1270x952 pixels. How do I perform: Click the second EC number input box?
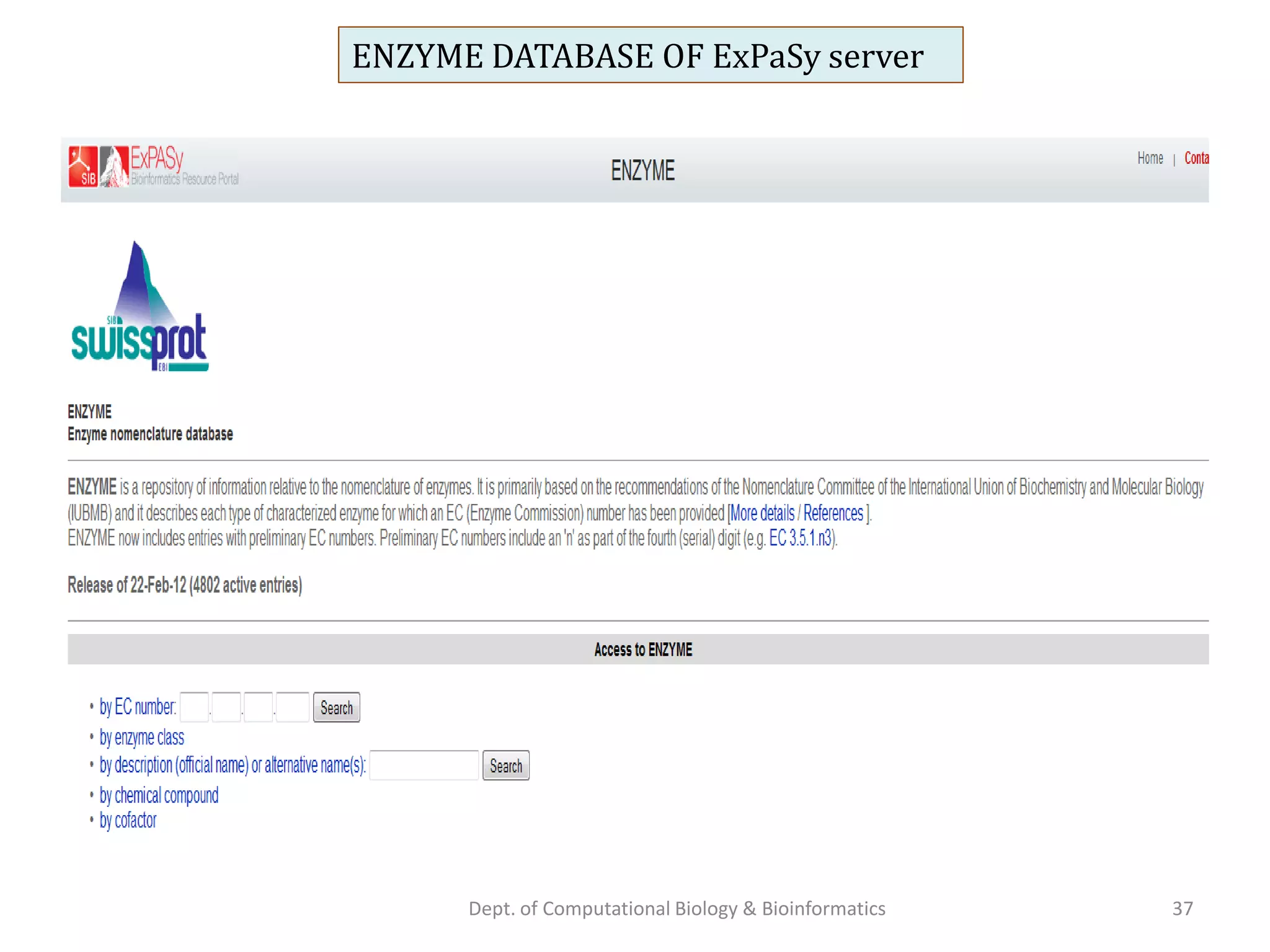[226, 707]
